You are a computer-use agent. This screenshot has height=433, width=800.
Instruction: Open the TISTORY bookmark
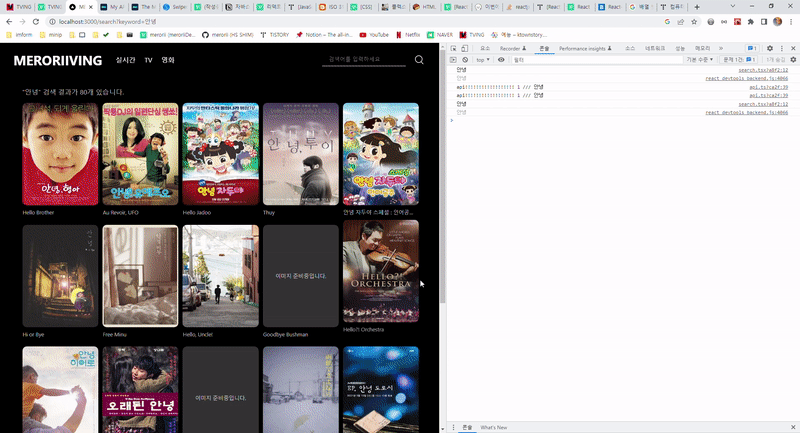pyautogui.click(x=274, y=35)
